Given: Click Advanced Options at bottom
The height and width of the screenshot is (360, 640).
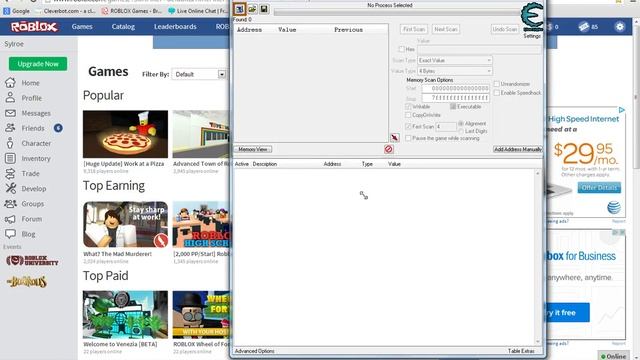Looking at the screenshot, I should 254,351.
